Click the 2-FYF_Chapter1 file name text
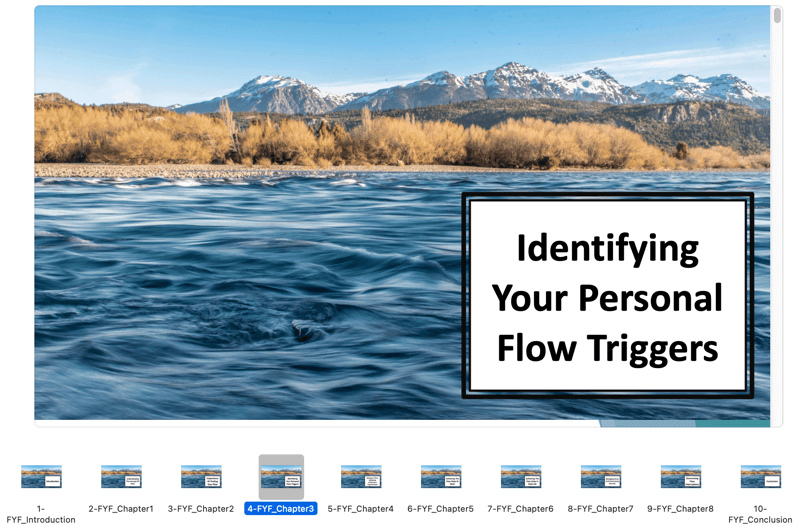Image resolution: width=800 pixels, height=528 pixels. pos(121,509)
